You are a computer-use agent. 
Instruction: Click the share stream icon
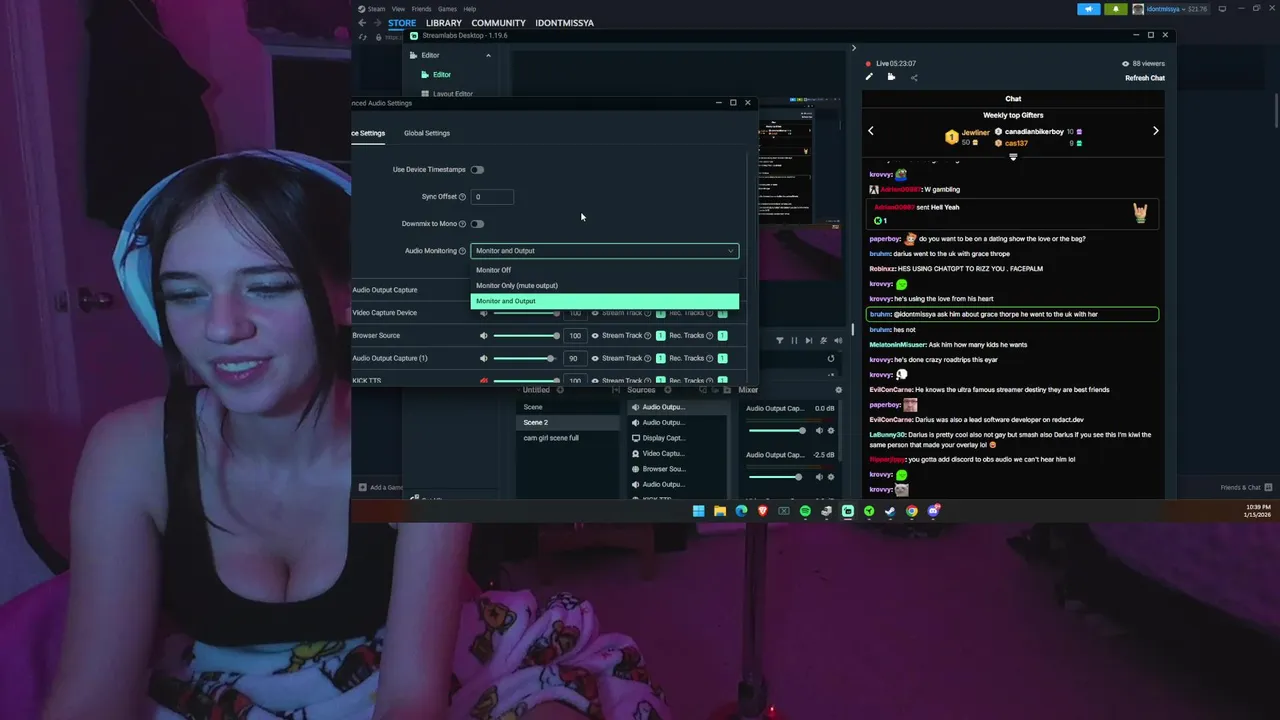click(913, 77)
